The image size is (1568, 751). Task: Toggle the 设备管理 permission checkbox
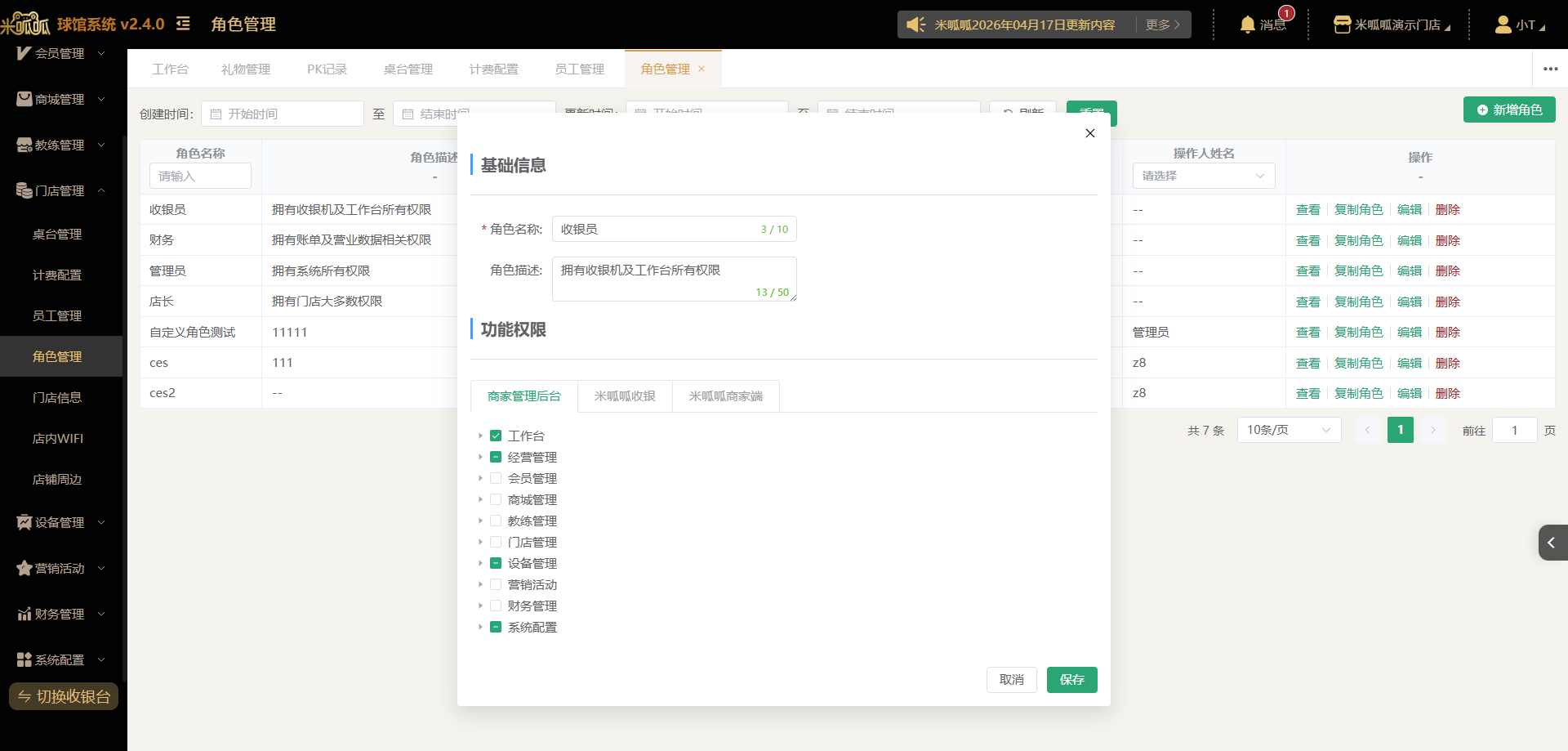coord(496,563)
